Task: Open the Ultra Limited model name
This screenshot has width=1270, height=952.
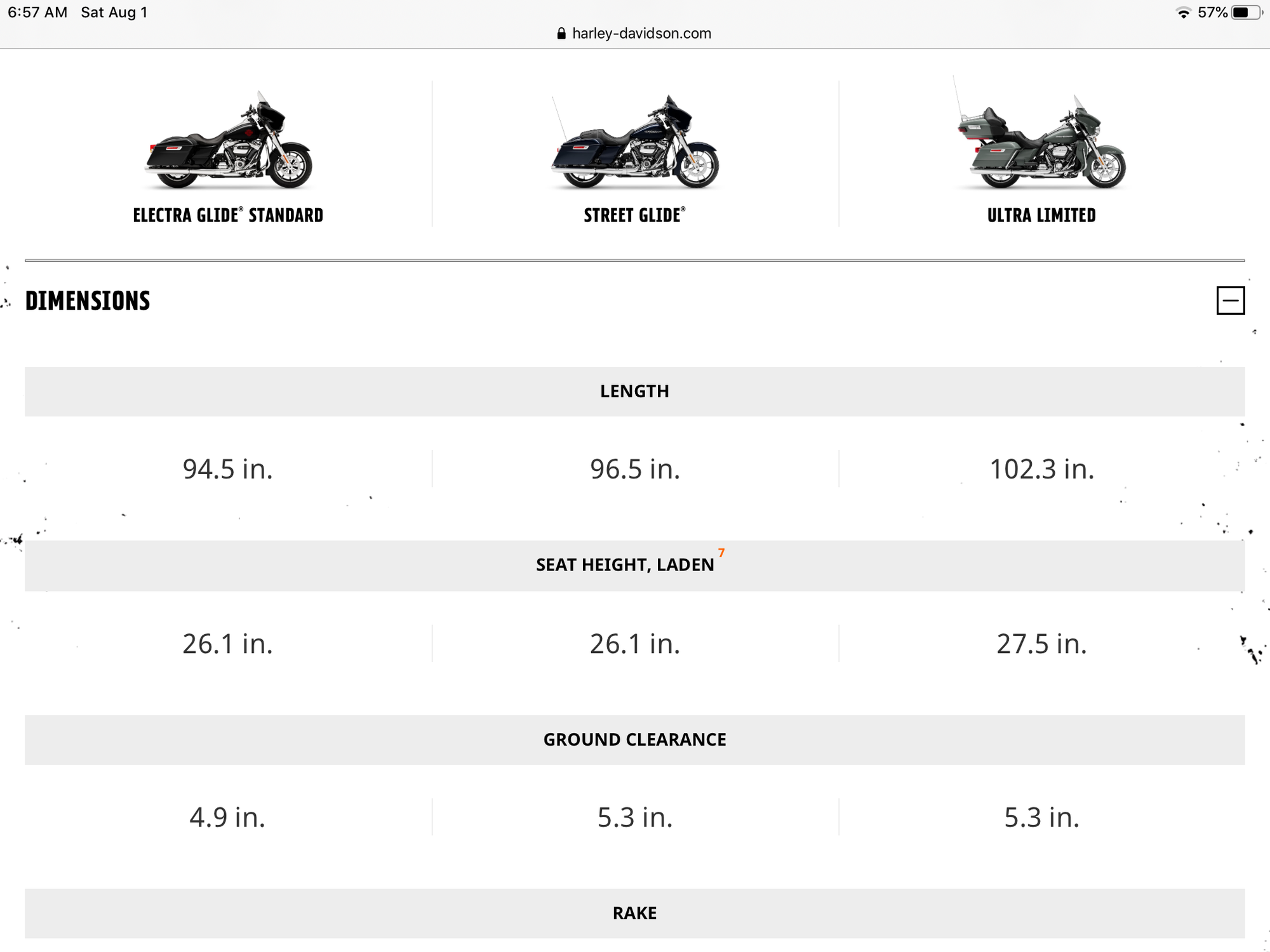Action: point(1041,216)
